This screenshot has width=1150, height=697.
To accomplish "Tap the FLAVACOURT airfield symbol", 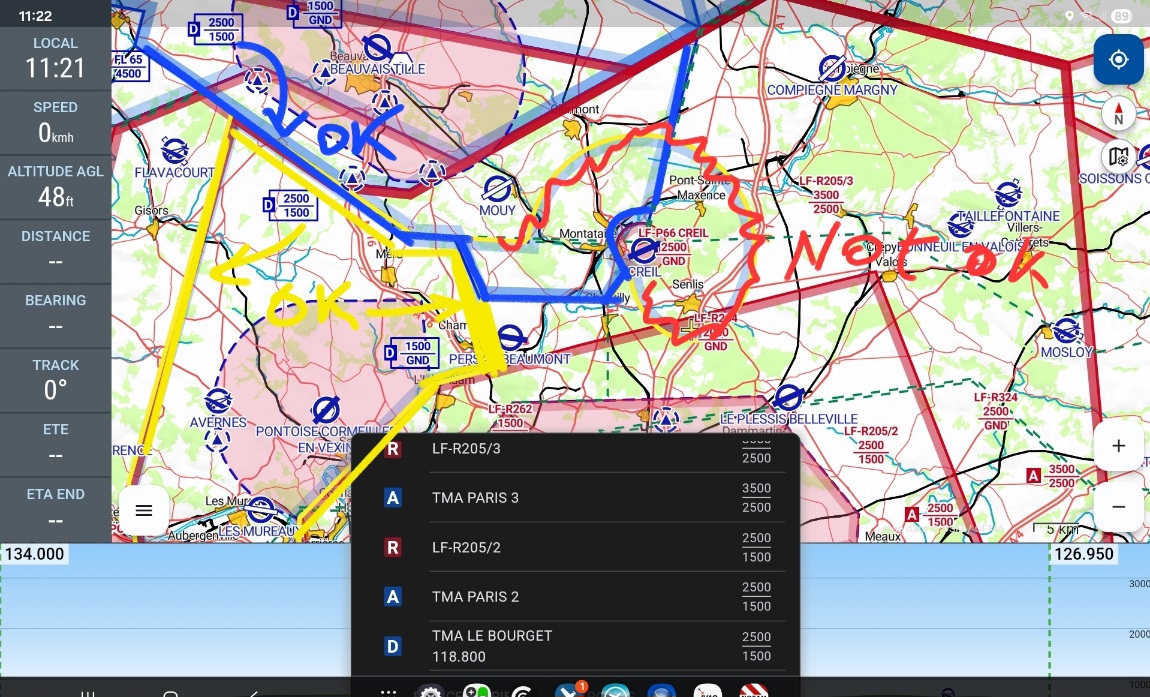I will [175, 152].
